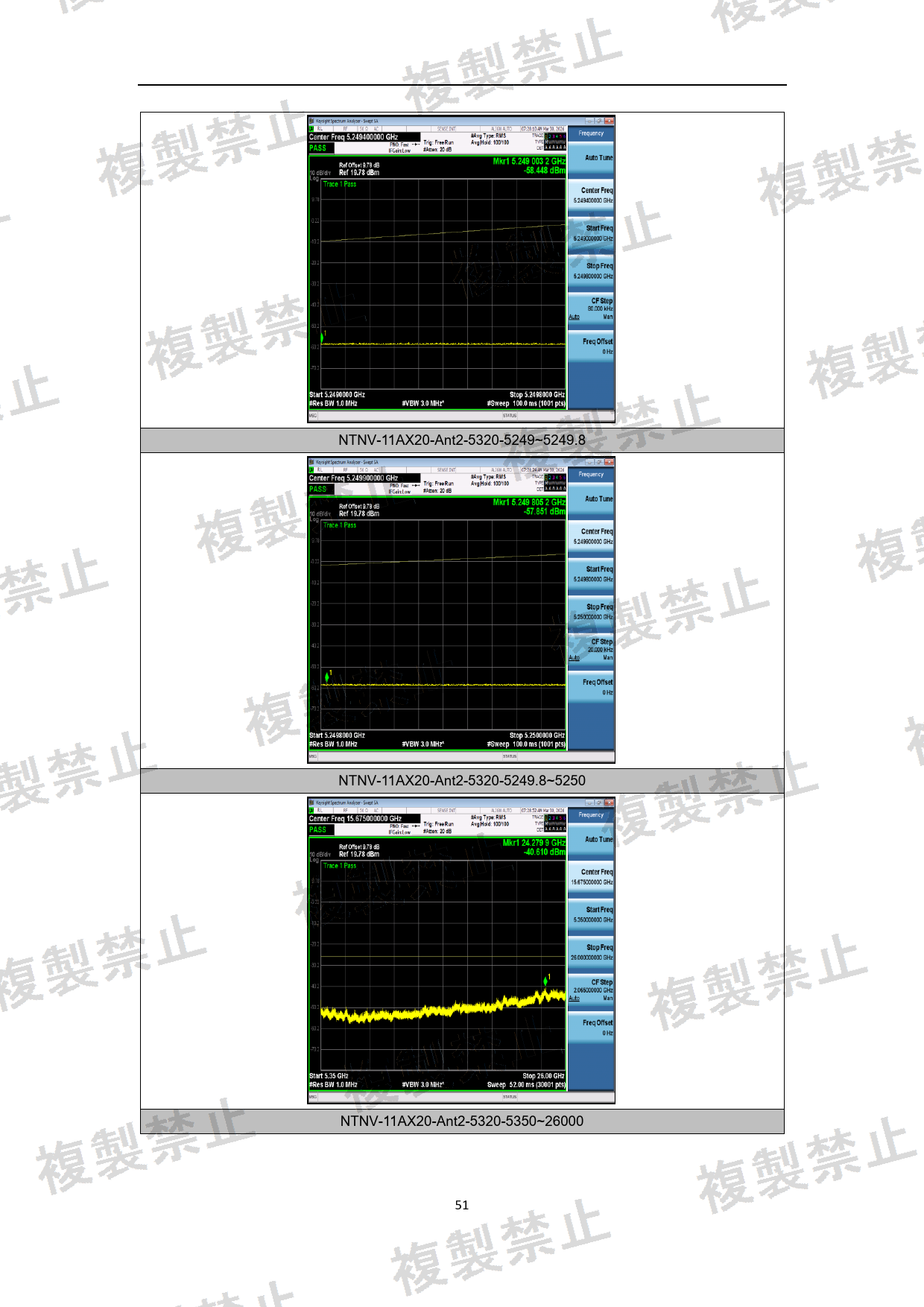Click the caption NTNV-11AX20-Ant2-5320-5249~5249.8
This screenshot has height=1307, width=924.
(x=462, y=440)
